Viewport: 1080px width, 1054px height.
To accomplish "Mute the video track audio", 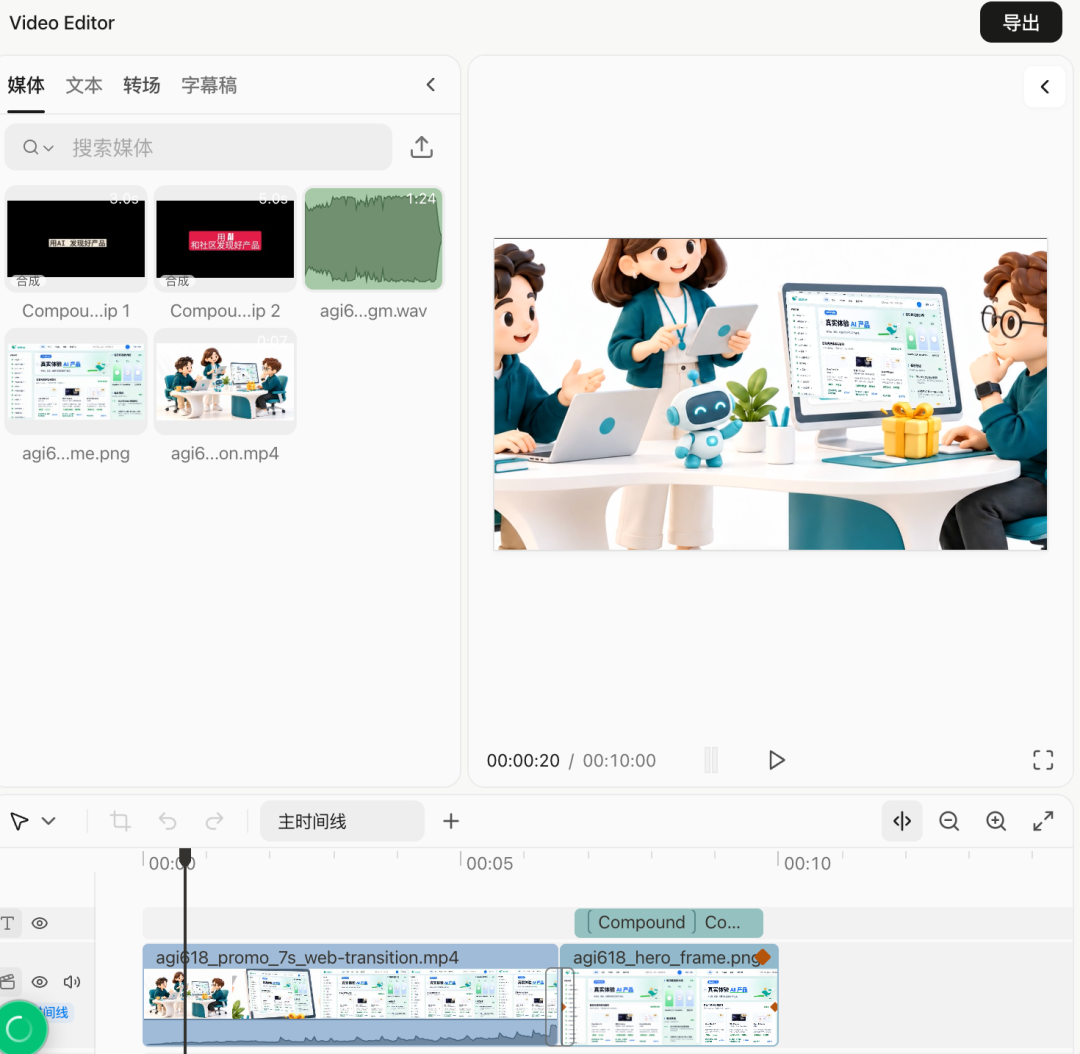I will click(x=72, y=982).
